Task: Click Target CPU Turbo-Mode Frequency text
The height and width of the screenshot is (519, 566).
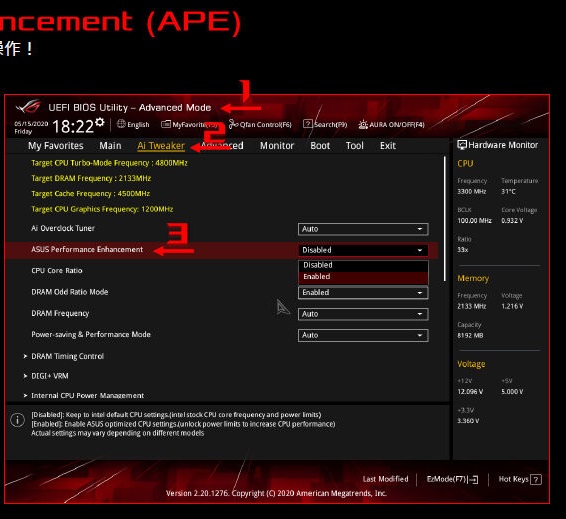Action: click(109, 163)
